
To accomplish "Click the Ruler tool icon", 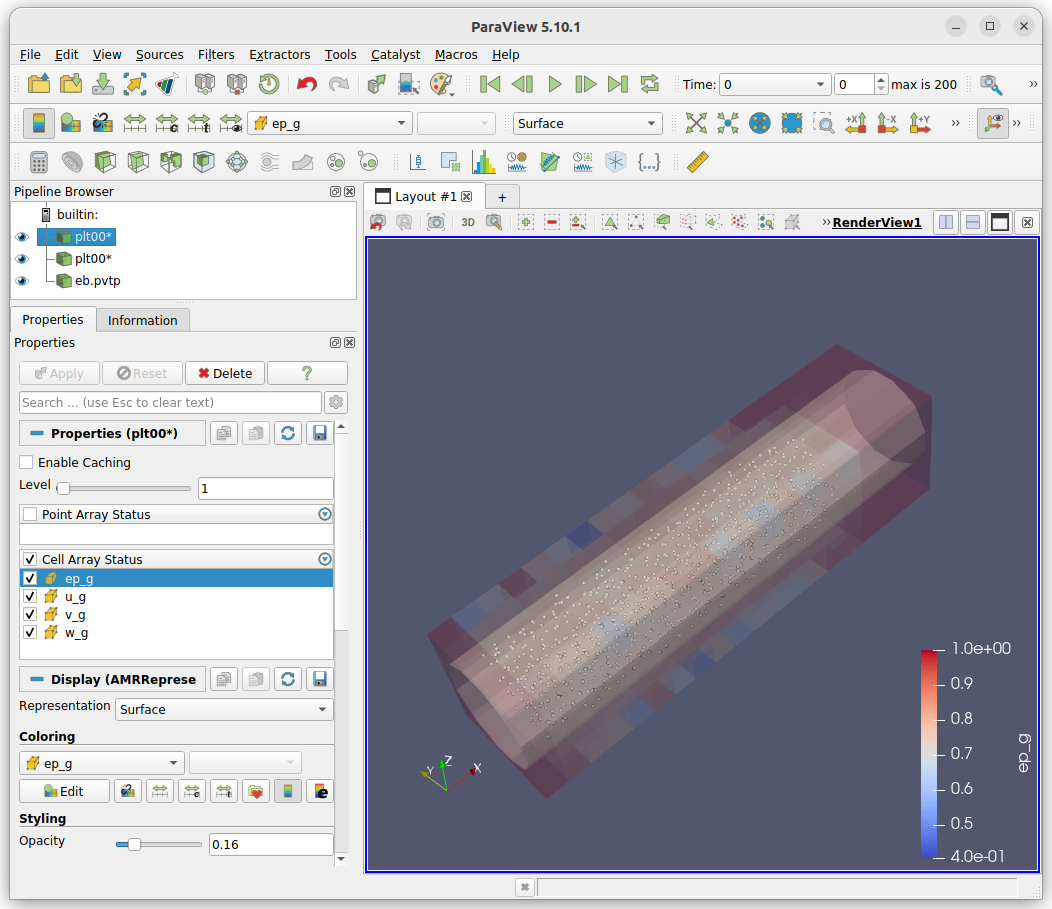I will point(697,162).
